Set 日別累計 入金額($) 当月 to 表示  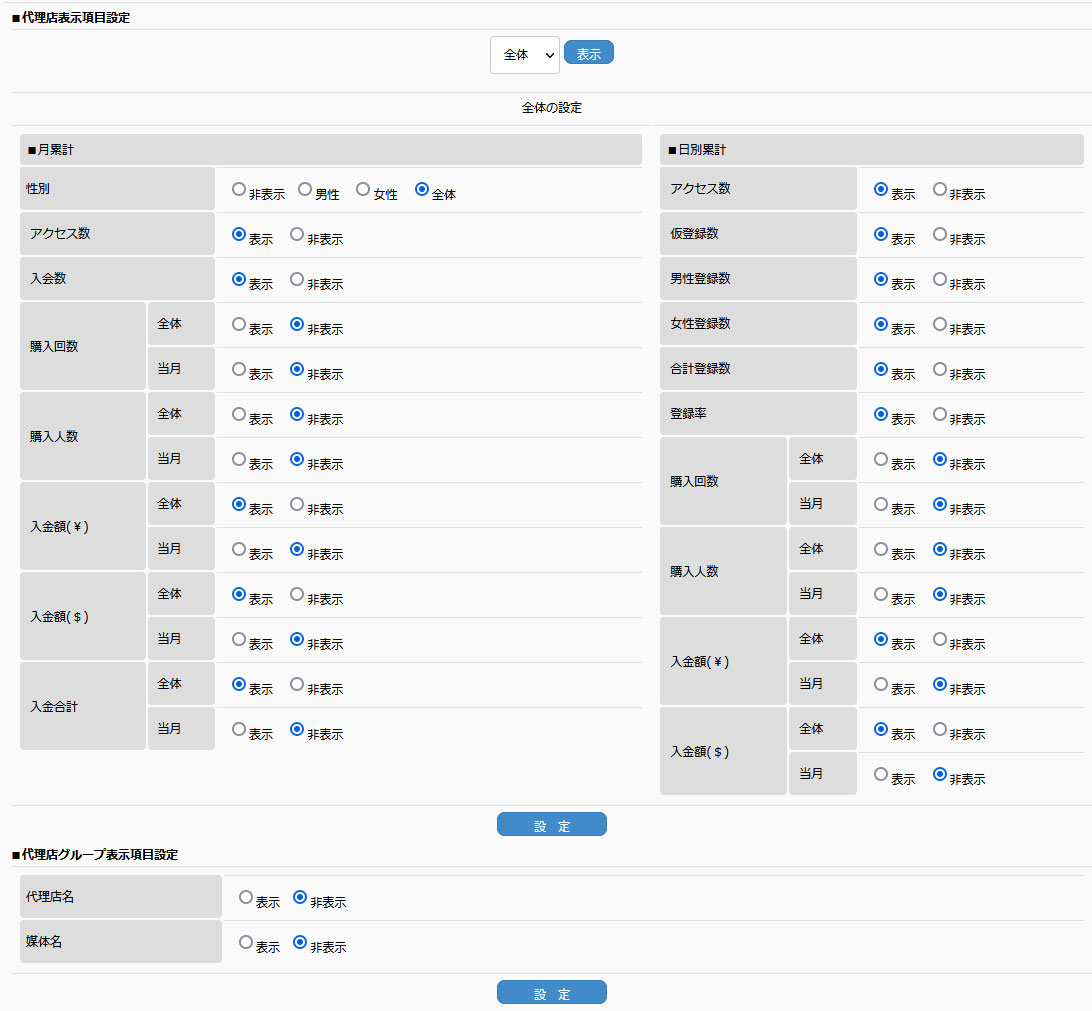[881, 774]
